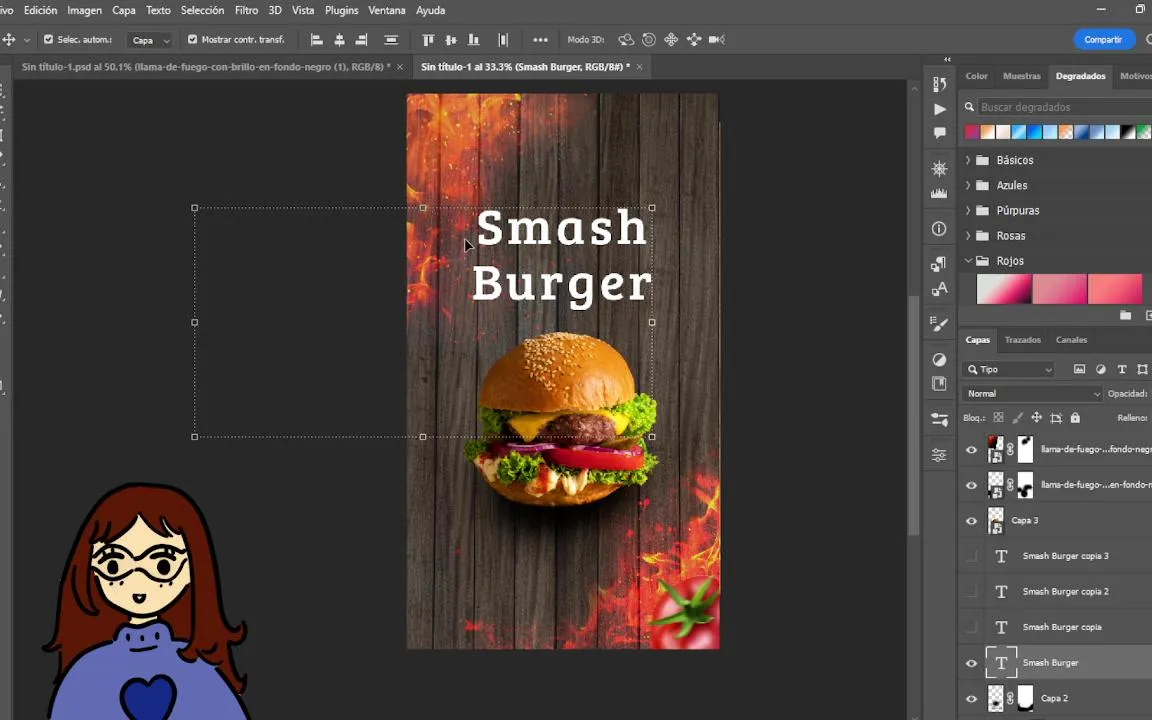This screenshot has height=720, width=1152.
Task: Open the Edición menu
Action: 40,10
